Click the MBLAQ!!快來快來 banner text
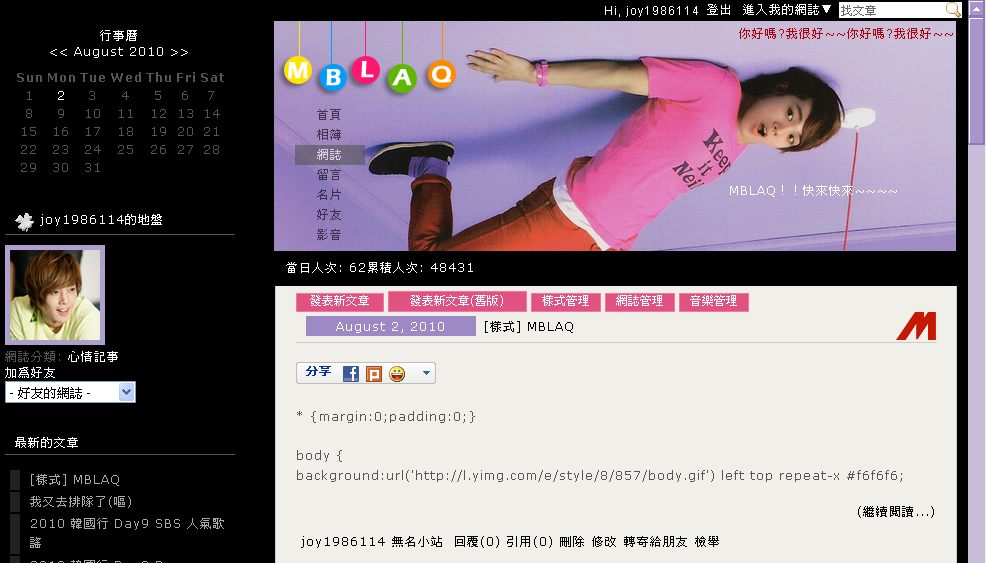 click(x=813, y=191)
